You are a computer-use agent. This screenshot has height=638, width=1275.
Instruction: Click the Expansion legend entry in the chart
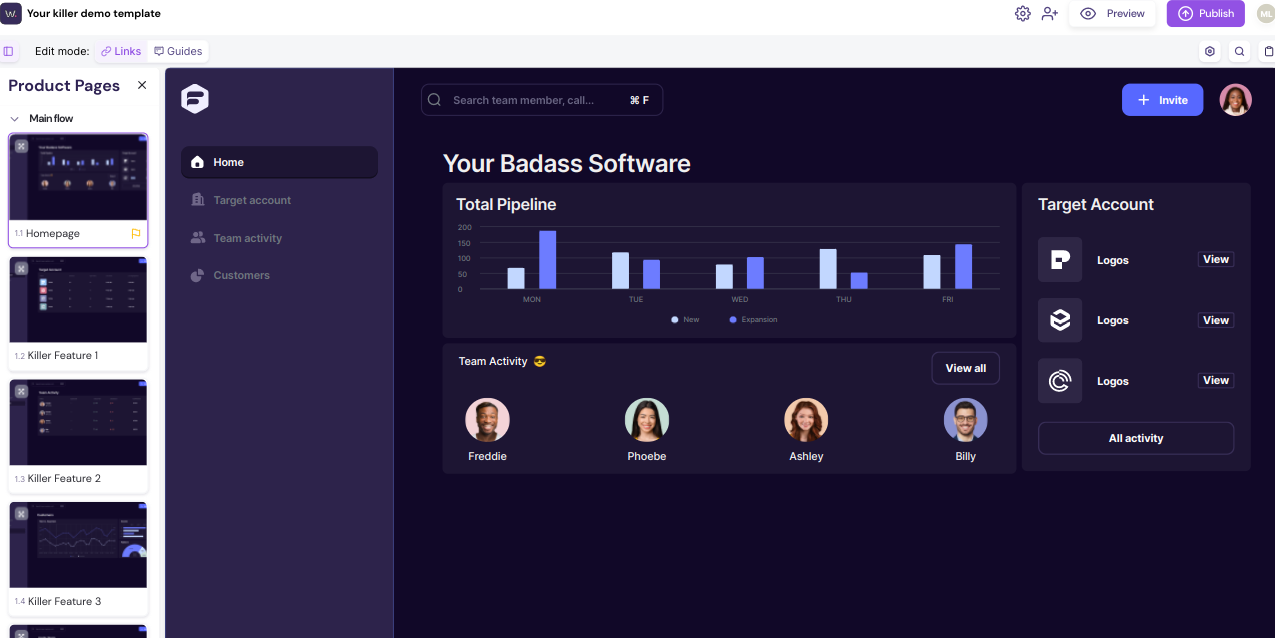click(x=753, y=320)
